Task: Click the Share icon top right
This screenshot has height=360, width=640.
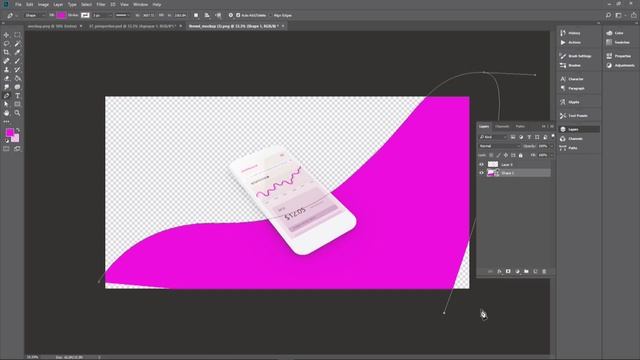Action: [634, 15]
